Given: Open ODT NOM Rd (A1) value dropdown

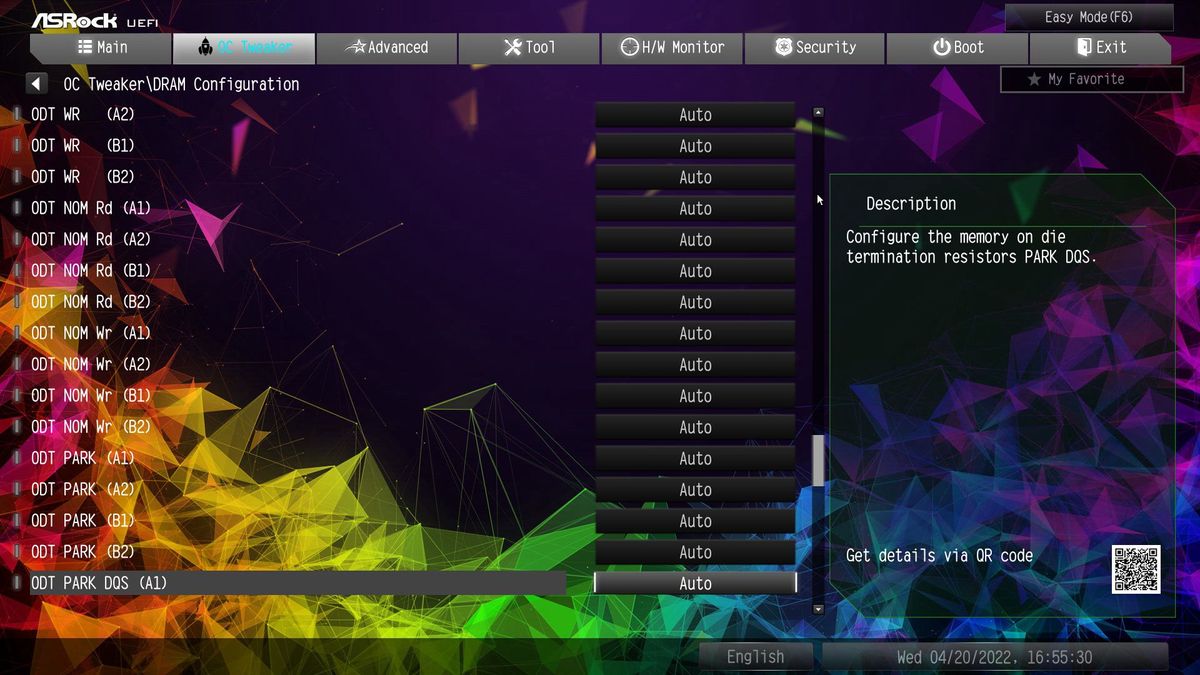Looking at the screenshot, I should click(x=695, y=208).
